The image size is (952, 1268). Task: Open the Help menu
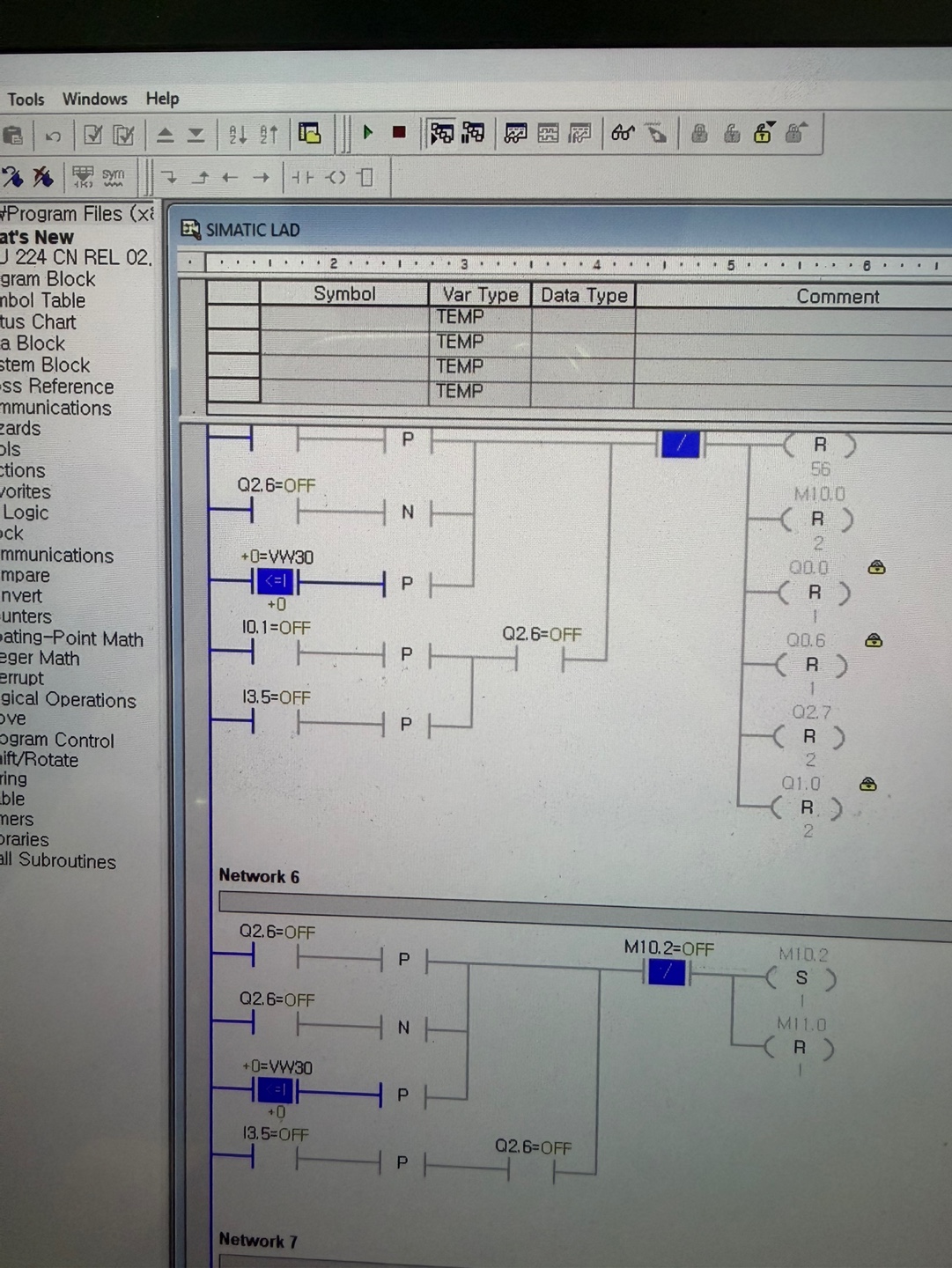tap(162, 99)
